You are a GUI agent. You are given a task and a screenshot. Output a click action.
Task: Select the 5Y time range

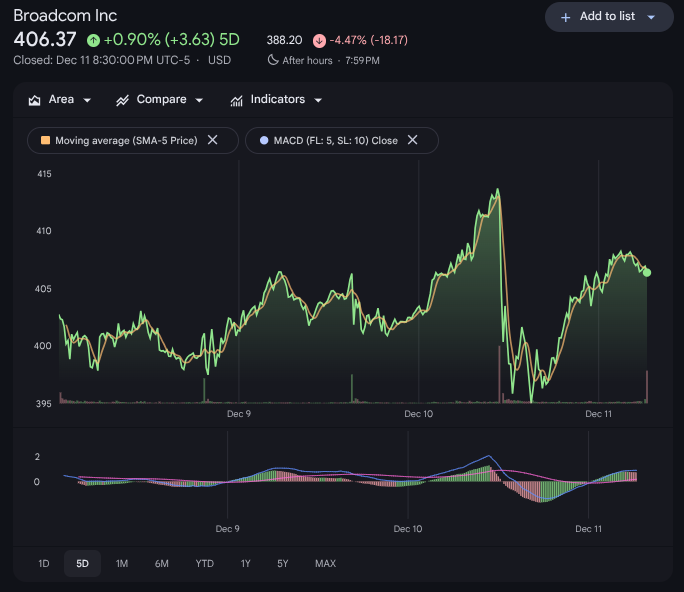[283, 564]
